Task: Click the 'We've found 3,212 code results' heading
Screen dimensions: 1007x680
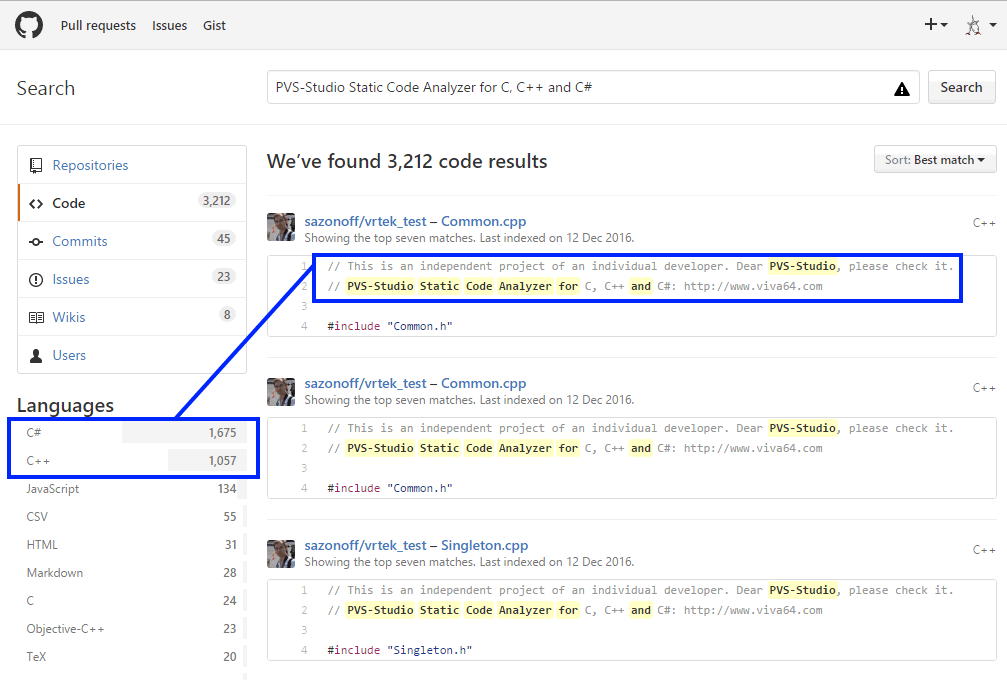Action: (x=407, y=161)
